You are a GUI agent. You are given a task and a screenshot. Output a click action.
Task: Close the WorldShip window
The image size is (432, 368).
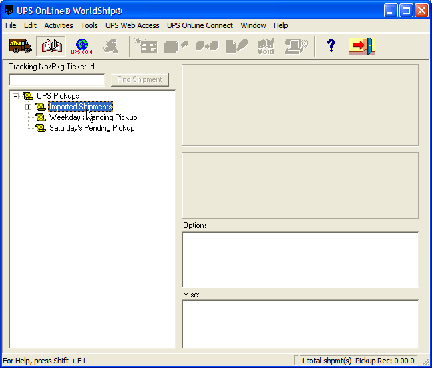point(421,10)
